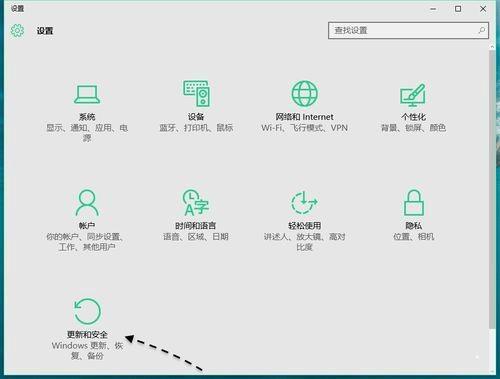This screenshot has width=500, height=379.
Task: Click the 查找设置 search field
Action: (408, 31)
